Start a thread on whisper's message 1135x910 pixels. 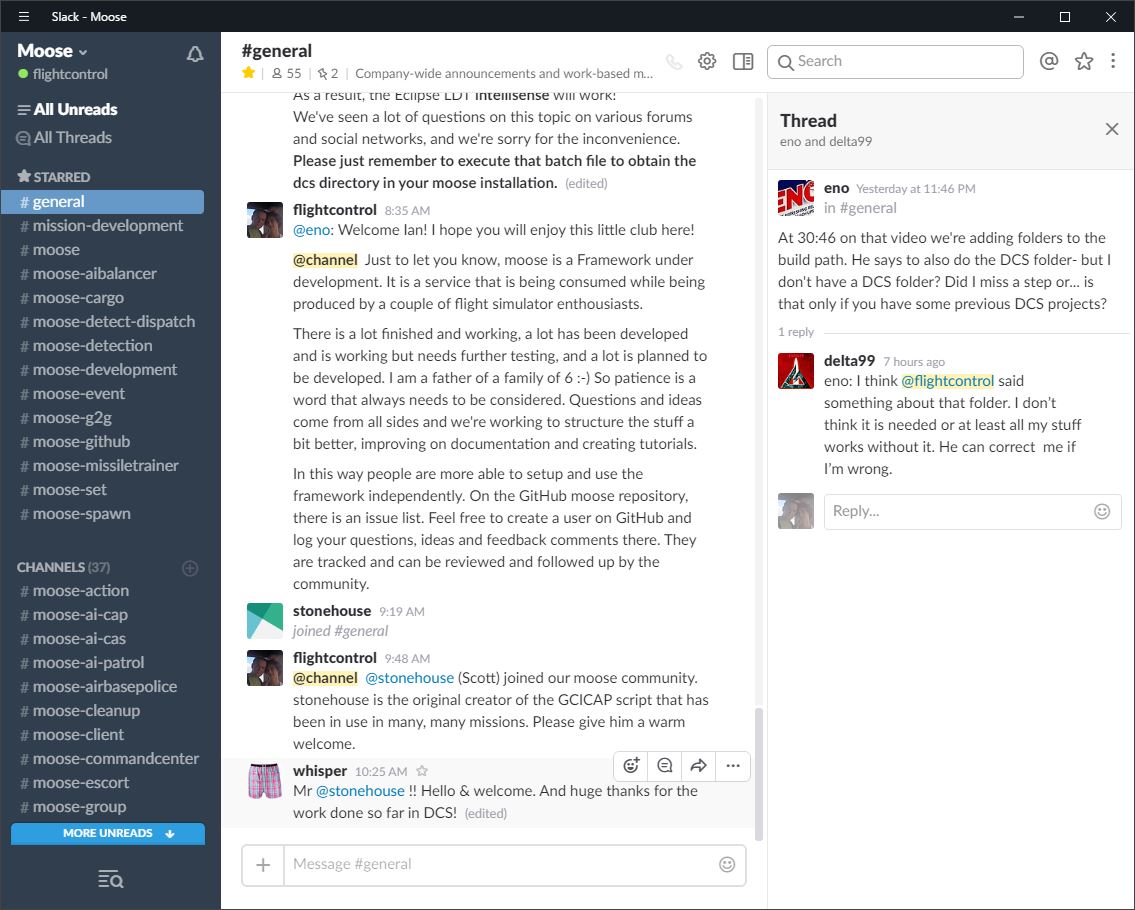665,765
